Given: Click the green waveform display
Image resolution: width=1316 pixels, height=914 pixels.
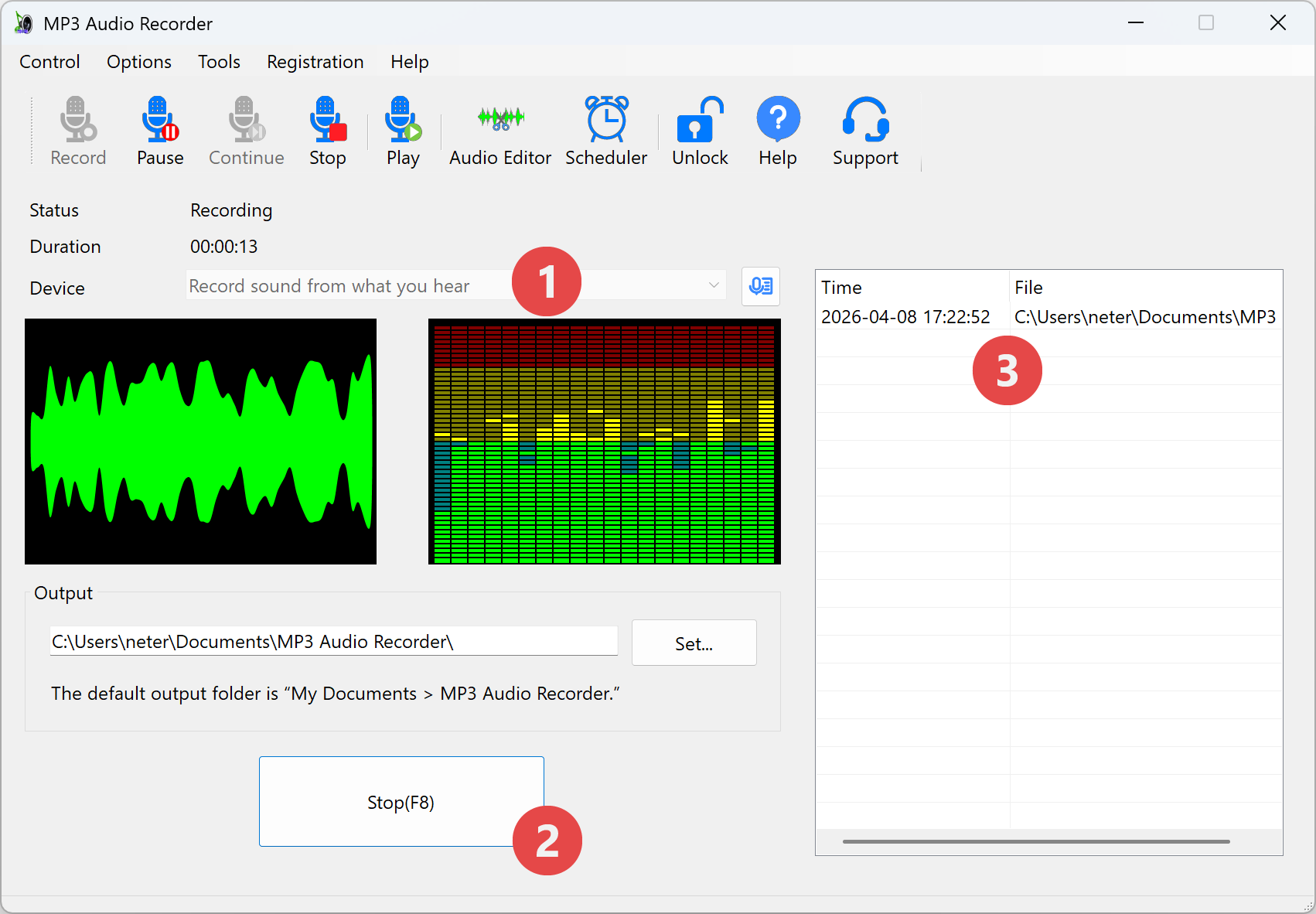Looking at the screenshot, I should 201,442.
